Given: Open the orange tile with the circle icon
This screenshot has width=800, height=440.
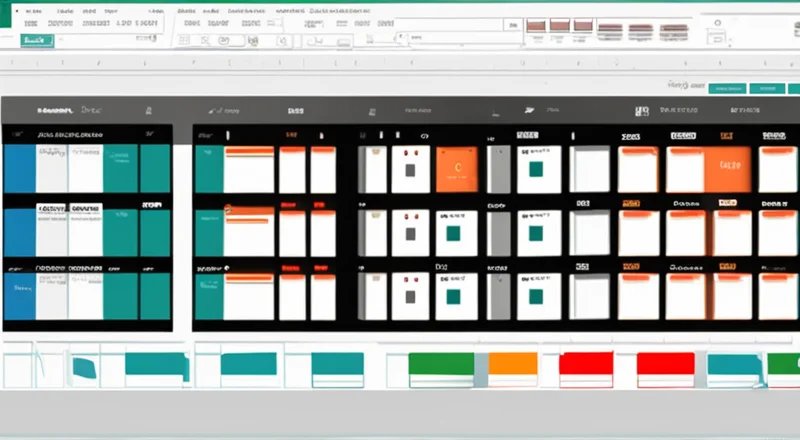Looking at the screenshot, I should coord(456,168).
